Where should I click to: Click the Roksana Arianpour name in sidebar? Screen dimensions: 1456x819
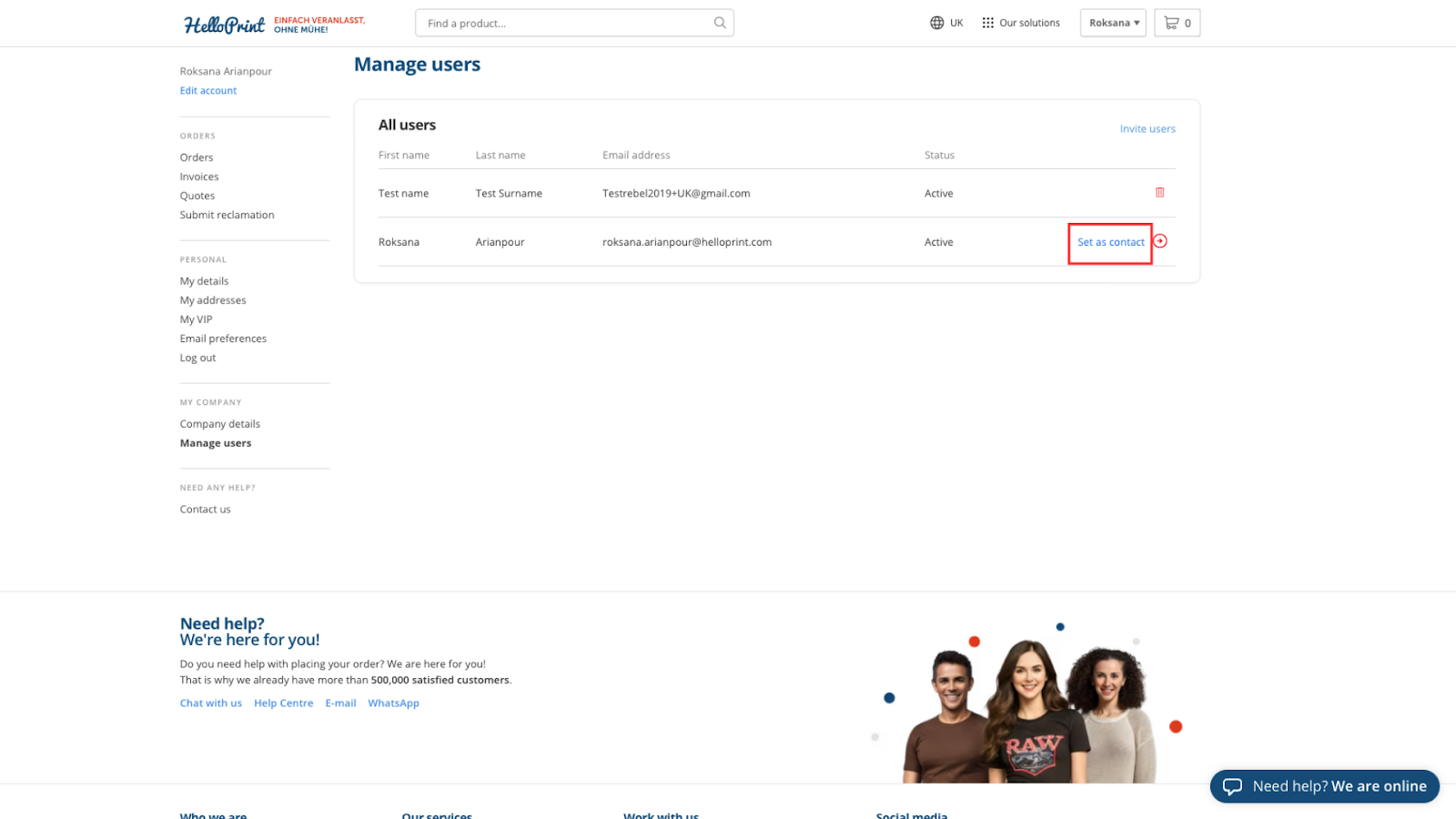226,71
